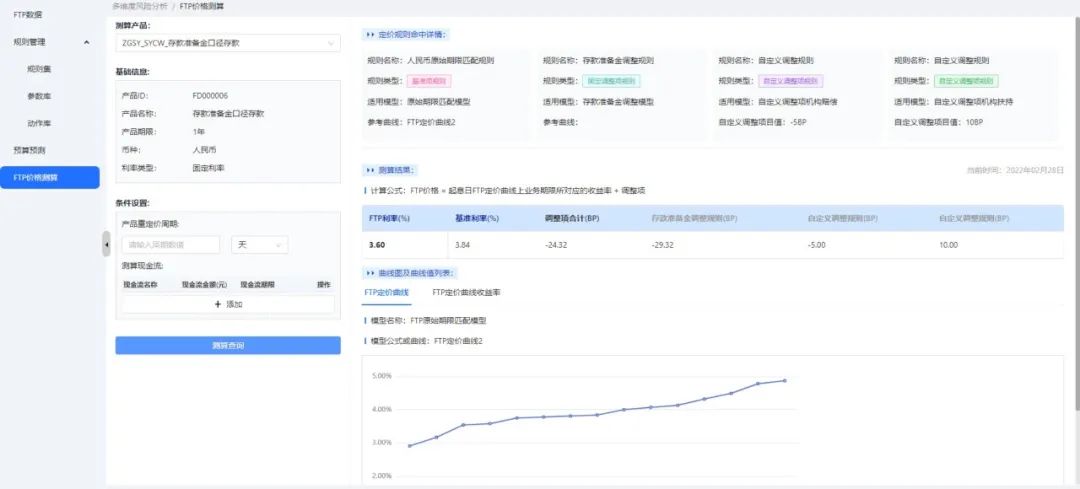This screenshot has width=1080, height=489.
Task: Open FTP数据 in the sidebar
Action: pos(28,14)
